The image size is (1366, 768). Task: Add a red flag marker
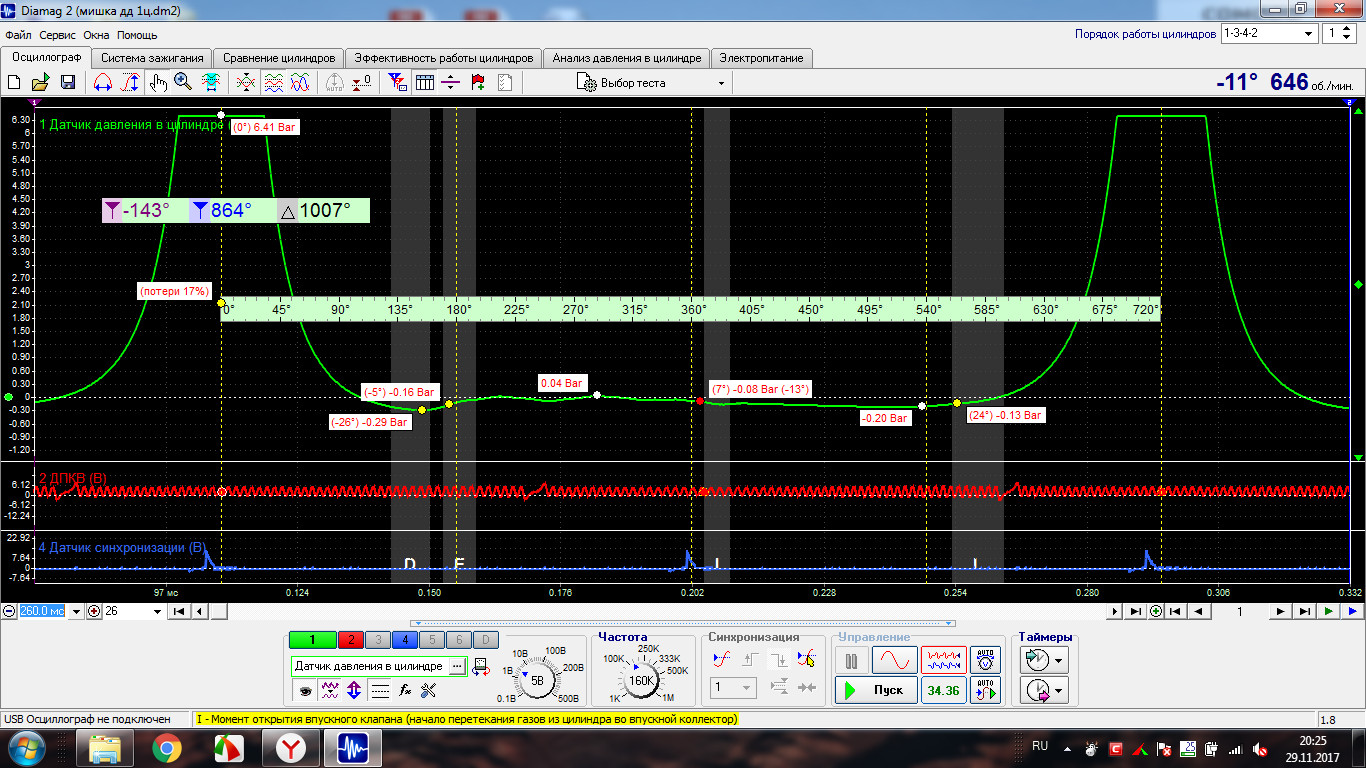478,83
